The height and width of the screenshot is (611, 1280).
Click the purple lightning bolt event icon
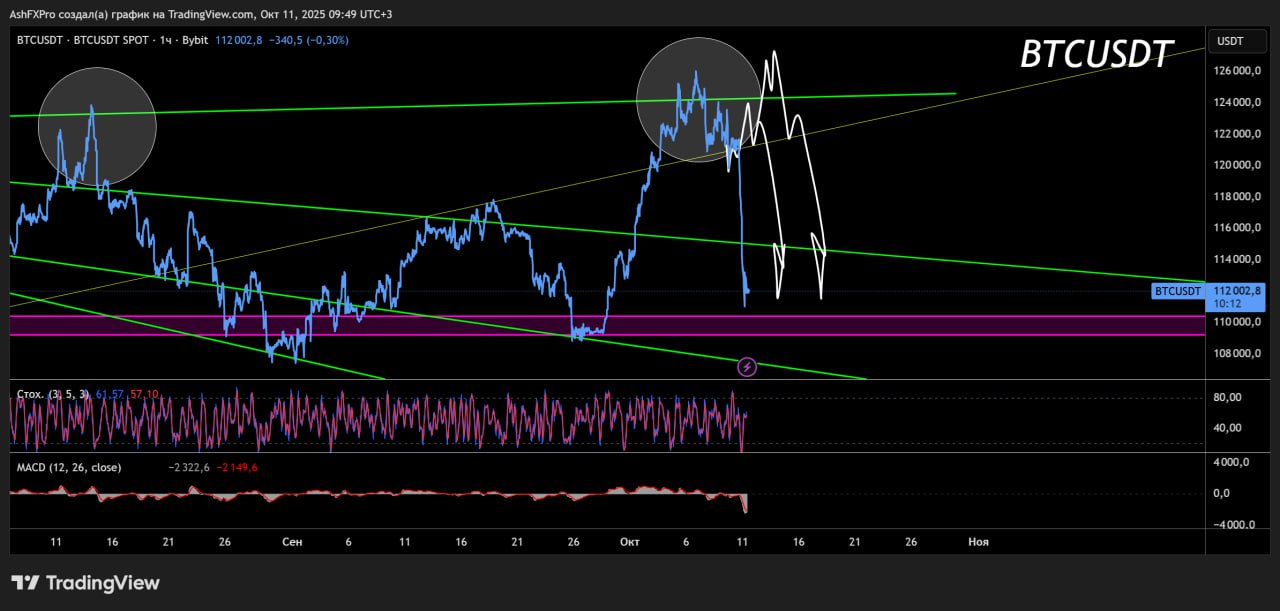[x=747, y=367]
